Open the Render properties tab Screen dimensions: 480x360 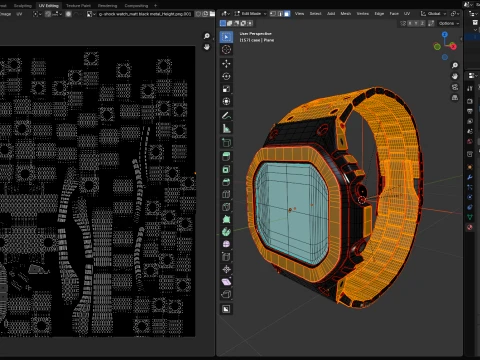click(470, 101)
